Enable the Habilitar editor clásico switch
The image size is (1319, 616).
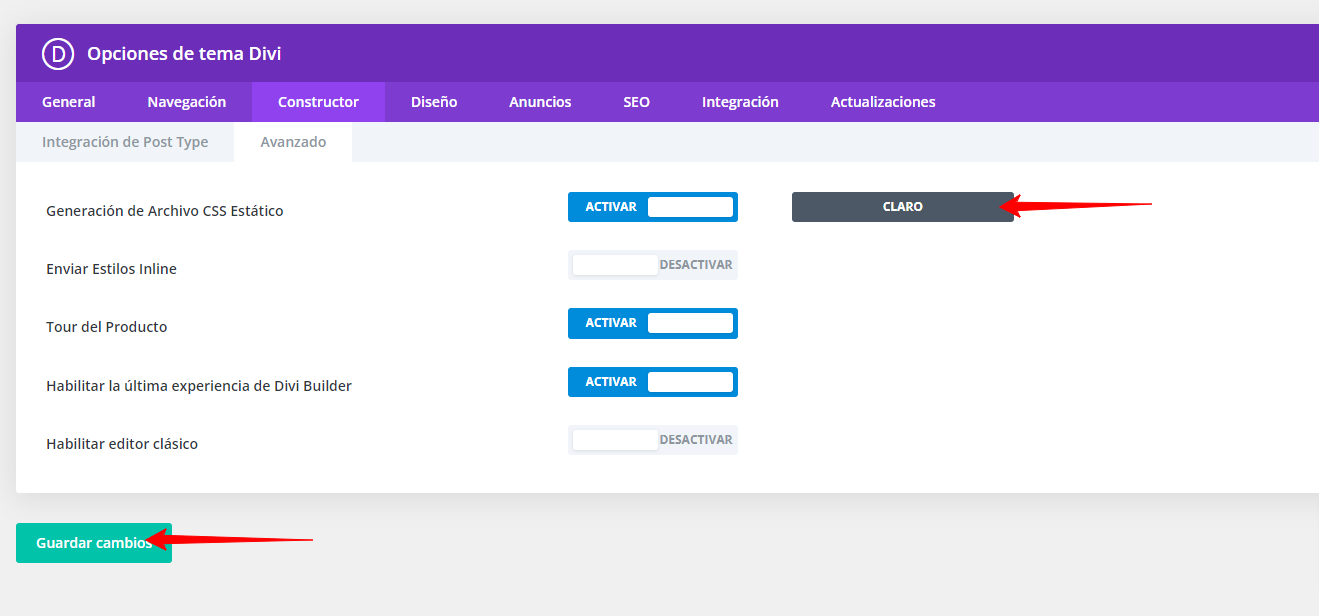tap(653, 440)
